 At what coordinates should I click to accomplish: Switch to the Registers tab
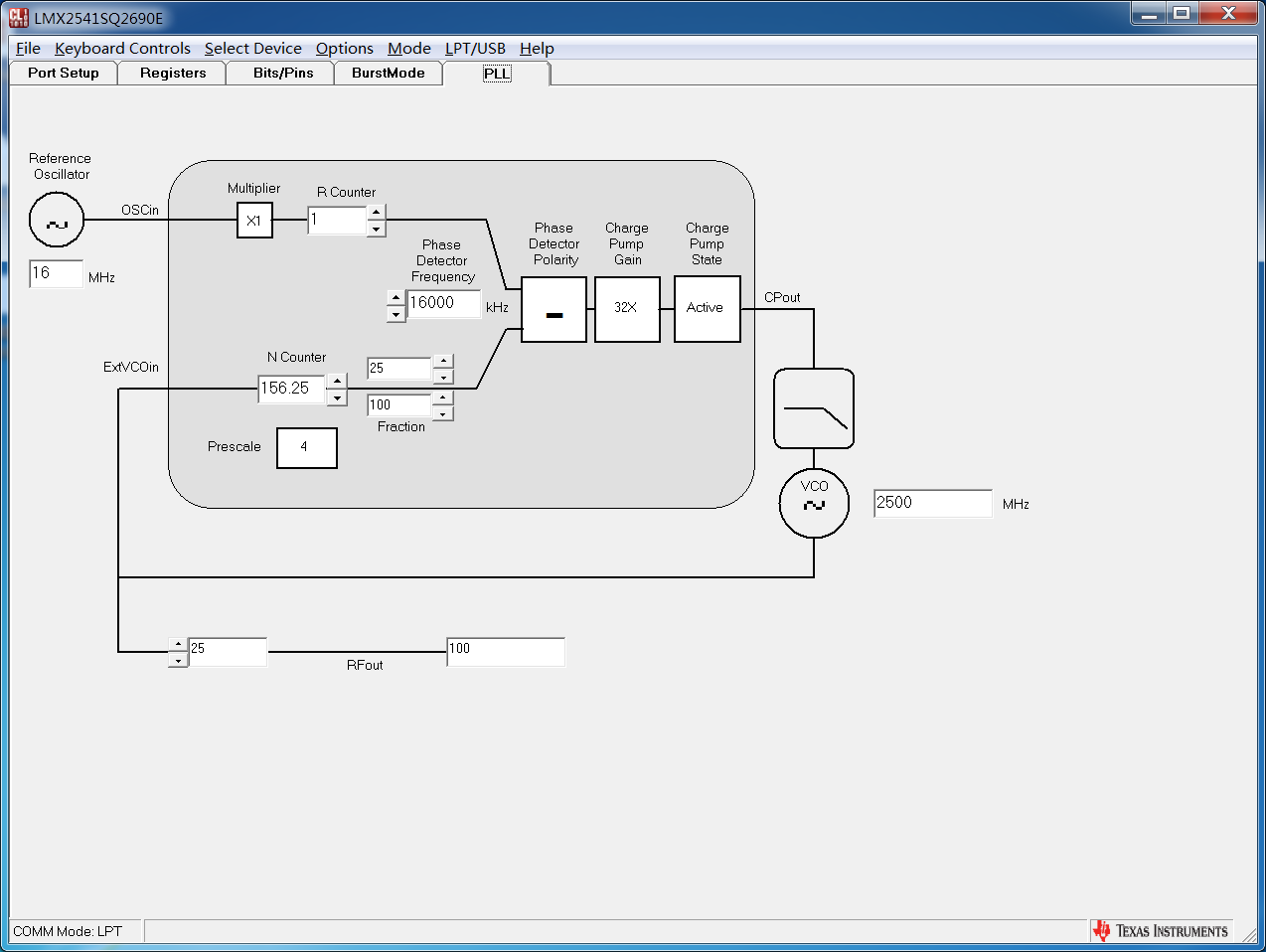[x=173, y=73]
